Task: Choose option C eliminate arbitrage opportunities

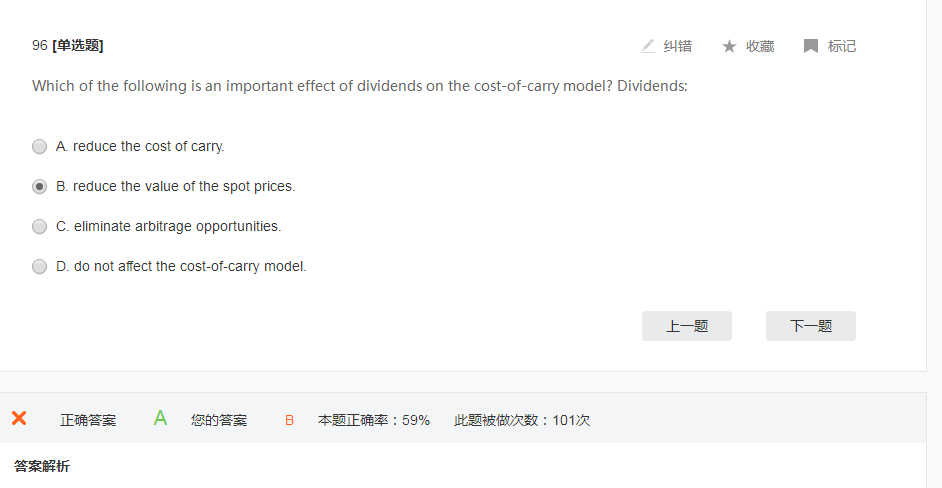Action: click(x=40, y=226)
